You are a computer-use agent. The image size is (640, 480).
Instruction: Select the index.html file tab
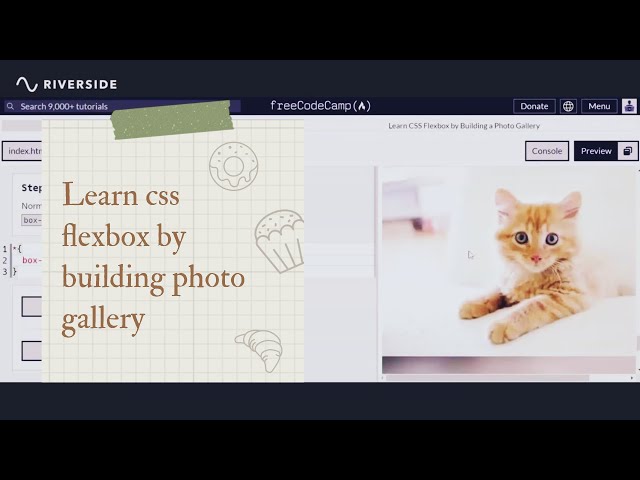[22, 151]
